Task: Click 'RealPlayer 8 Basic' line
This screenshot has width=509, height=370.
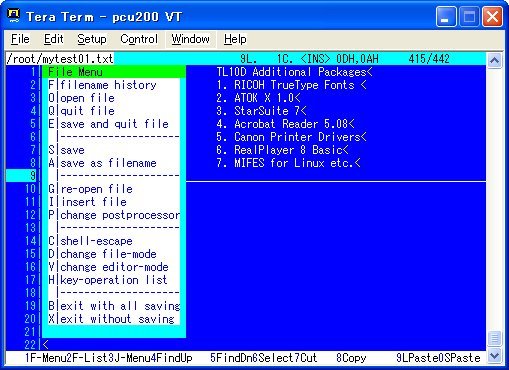Action: pyautogui.click(x=283, y=150)
